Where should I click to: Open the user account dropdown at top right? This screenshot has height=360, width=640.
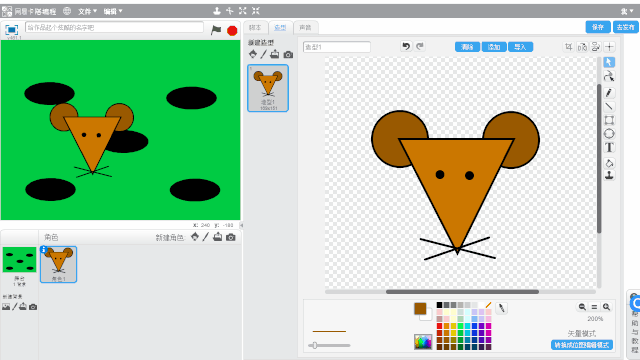click(627, 11)
